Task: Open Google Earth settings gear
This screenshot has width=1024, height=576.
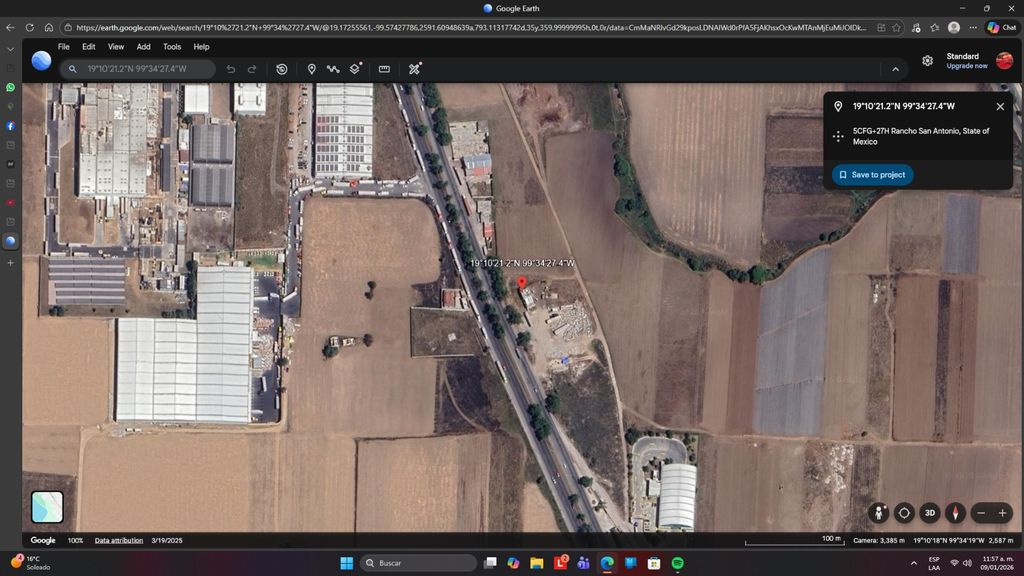Action: click(x=927, y=61)
